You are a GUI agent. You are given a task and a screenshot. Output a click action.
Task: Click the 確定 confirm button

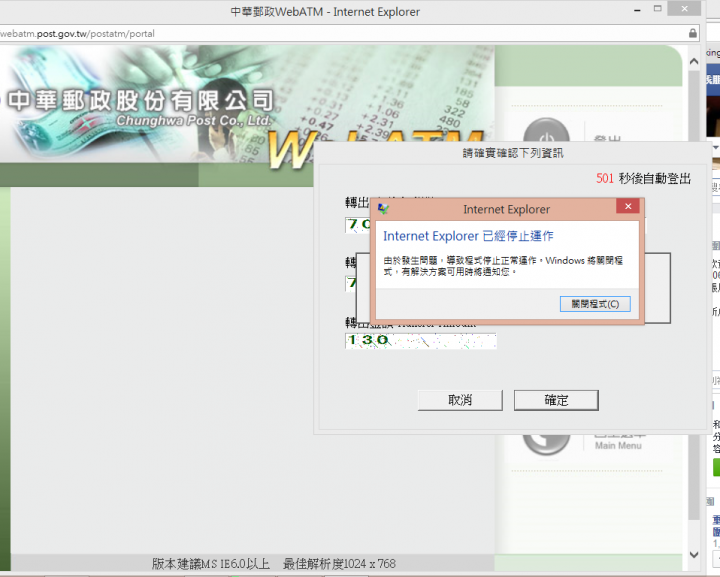tap(556, 400)
